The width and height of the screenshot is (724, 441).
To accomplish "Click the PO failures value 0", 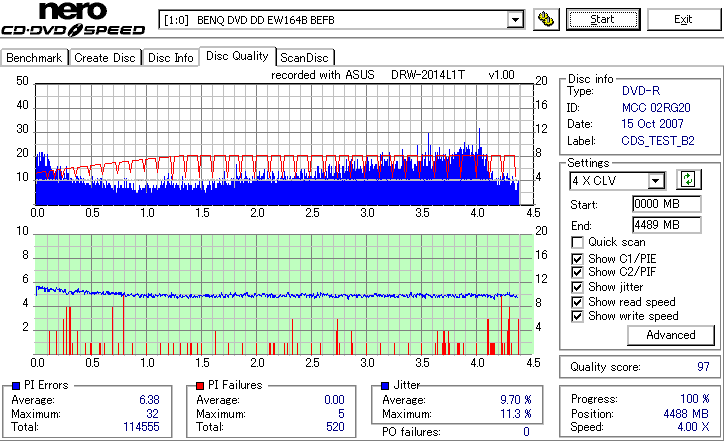I will [526, 432].
